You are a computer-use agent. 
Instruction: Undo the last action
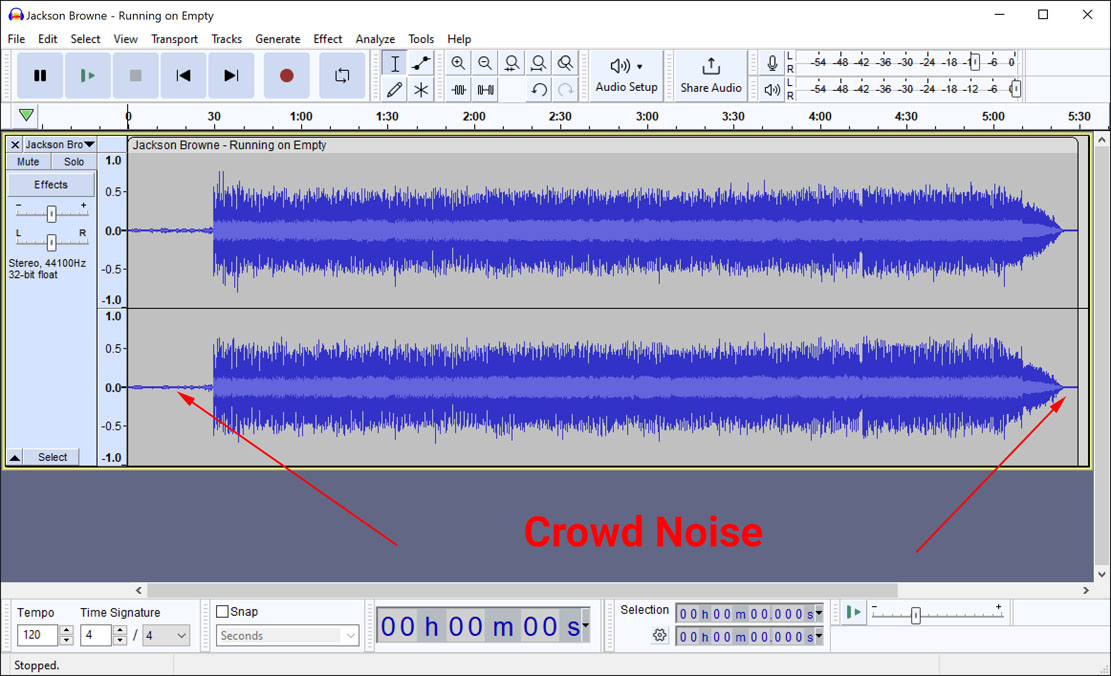538,89
